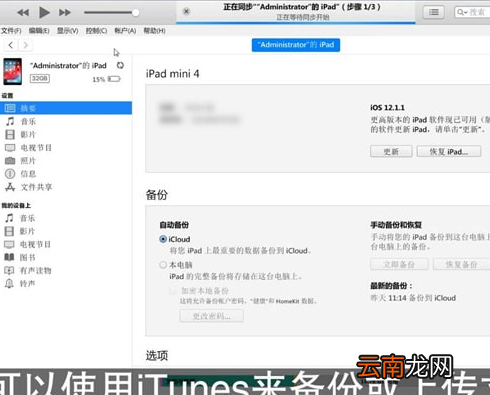Open the 文件(F) menu

11,31
